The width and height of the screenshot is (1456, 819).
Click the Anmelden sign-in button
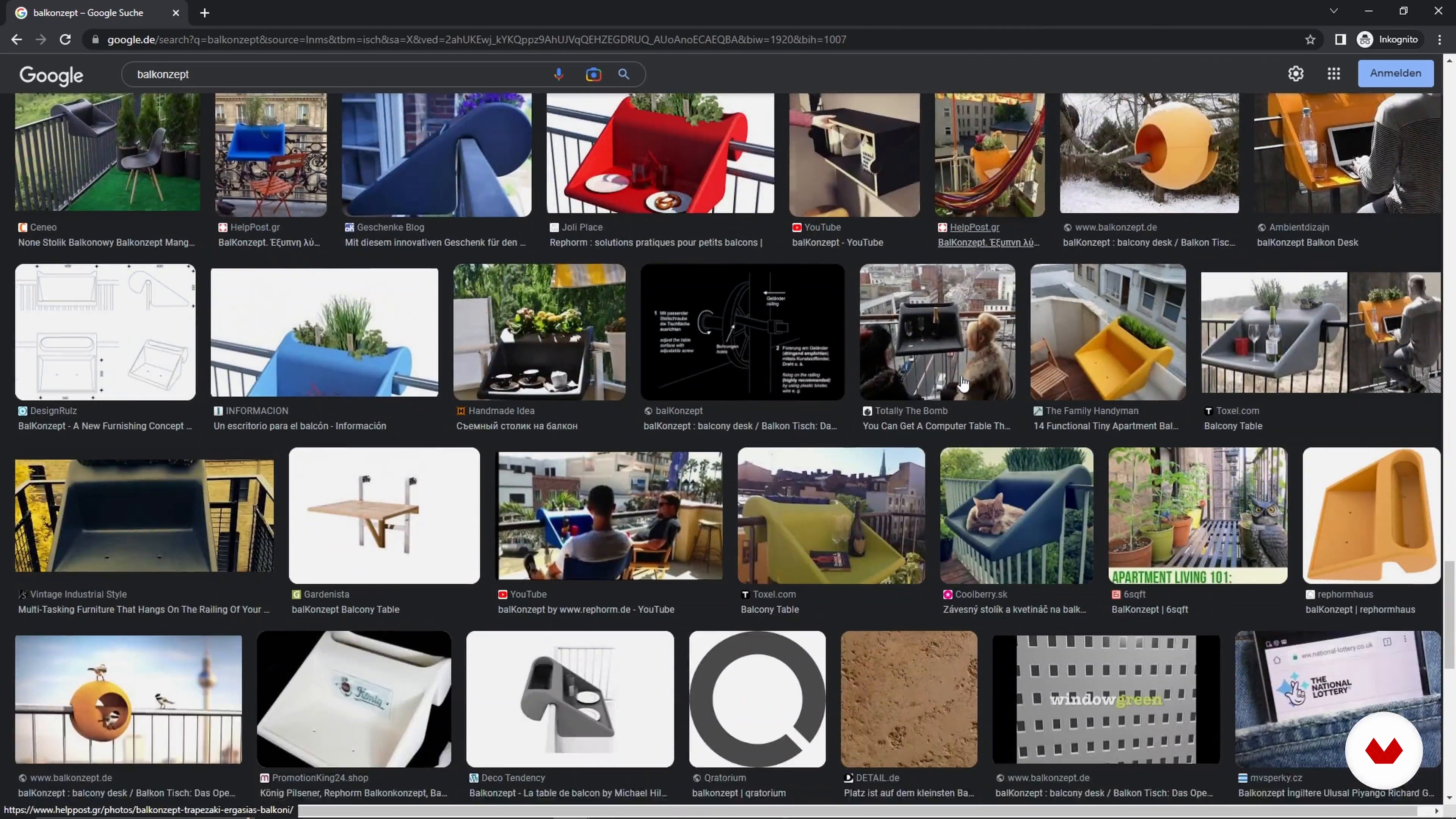click(x=1395, y=74)
